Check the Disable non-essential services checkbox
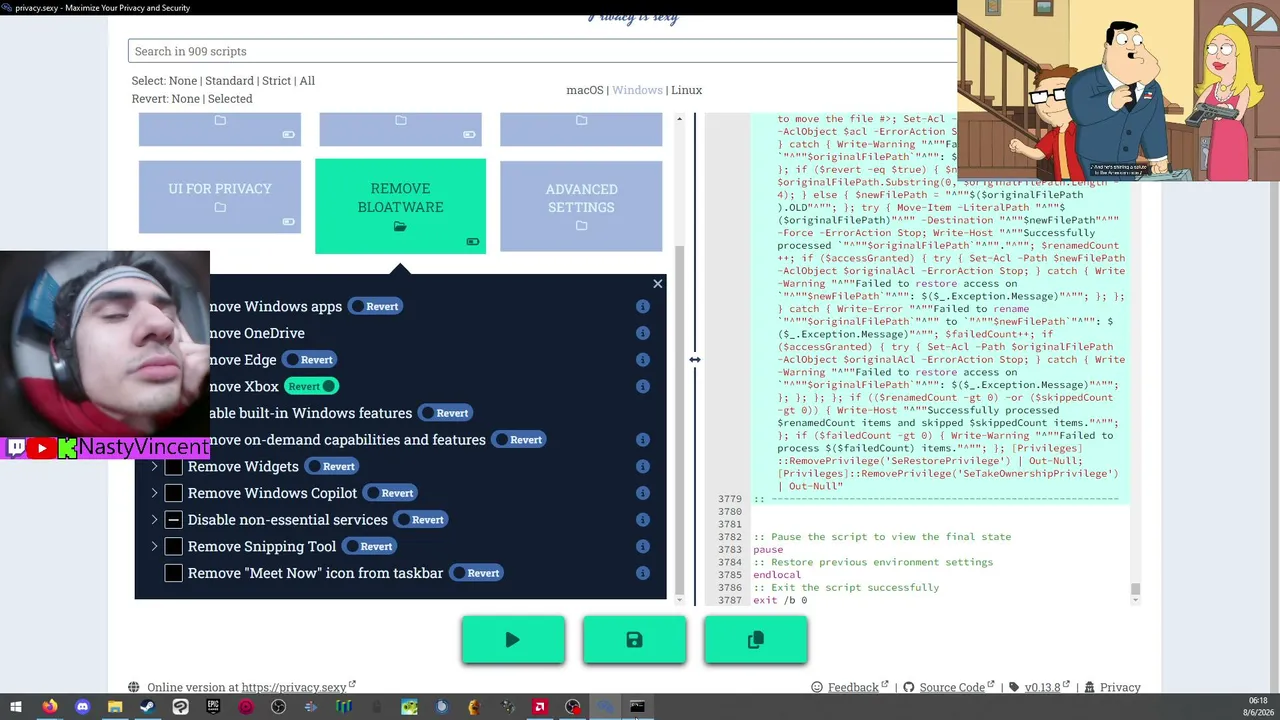Image resolution: width=1280 pixels, height=720 pixels. [x=174, y=520]
